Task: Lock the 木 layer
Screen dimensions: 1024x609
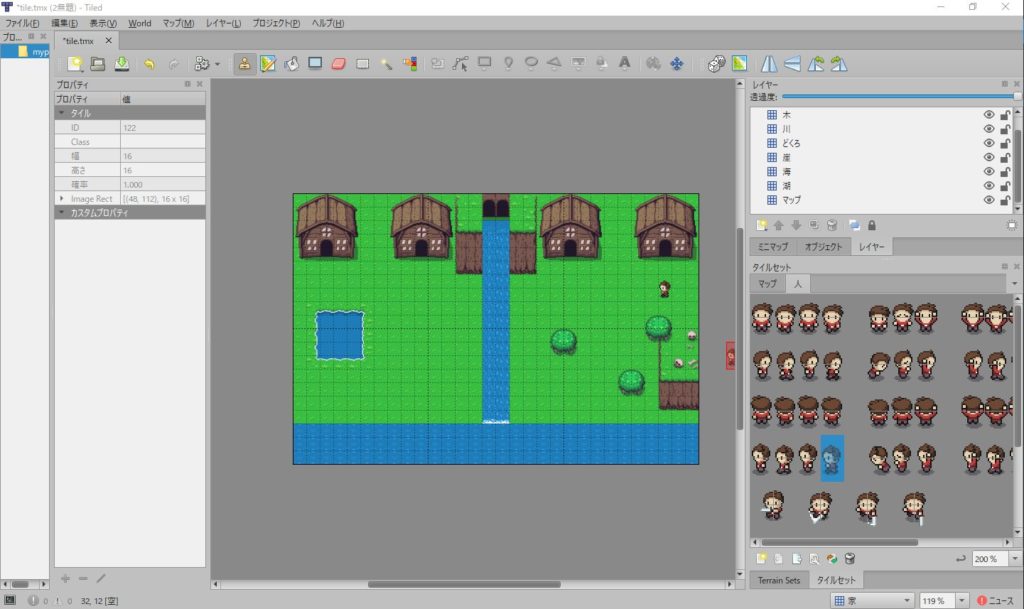Action: tap(1005, 115)
